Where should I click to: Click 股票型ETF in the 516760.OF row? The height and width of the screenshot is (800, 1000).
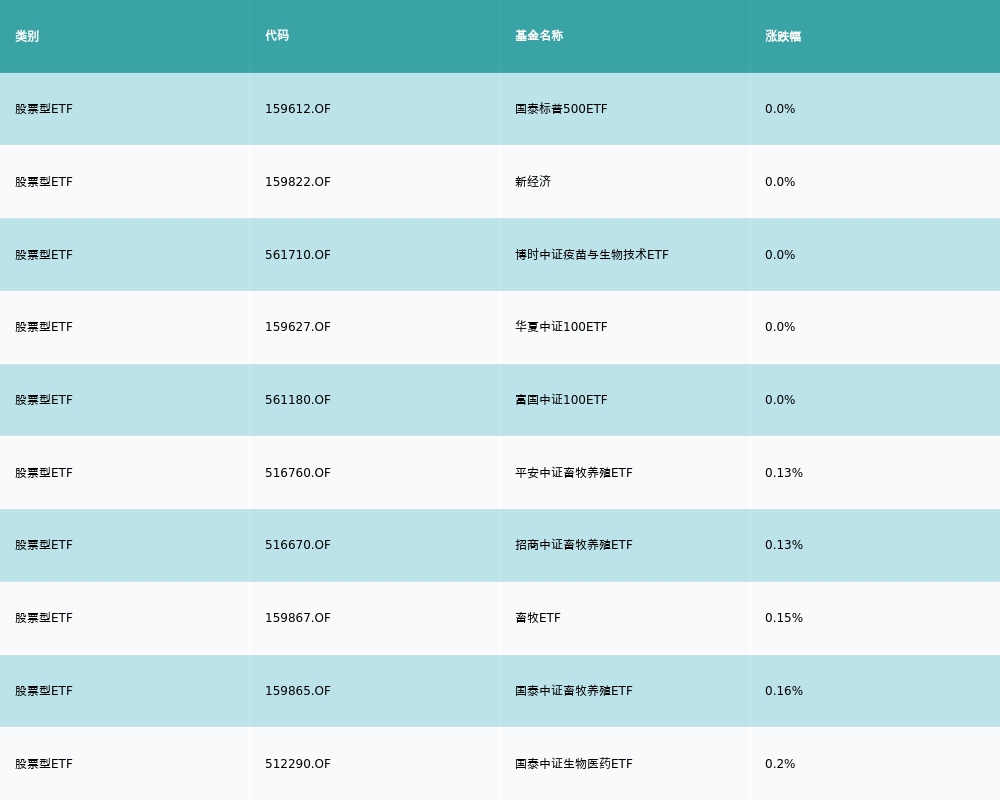click(44, 473)
